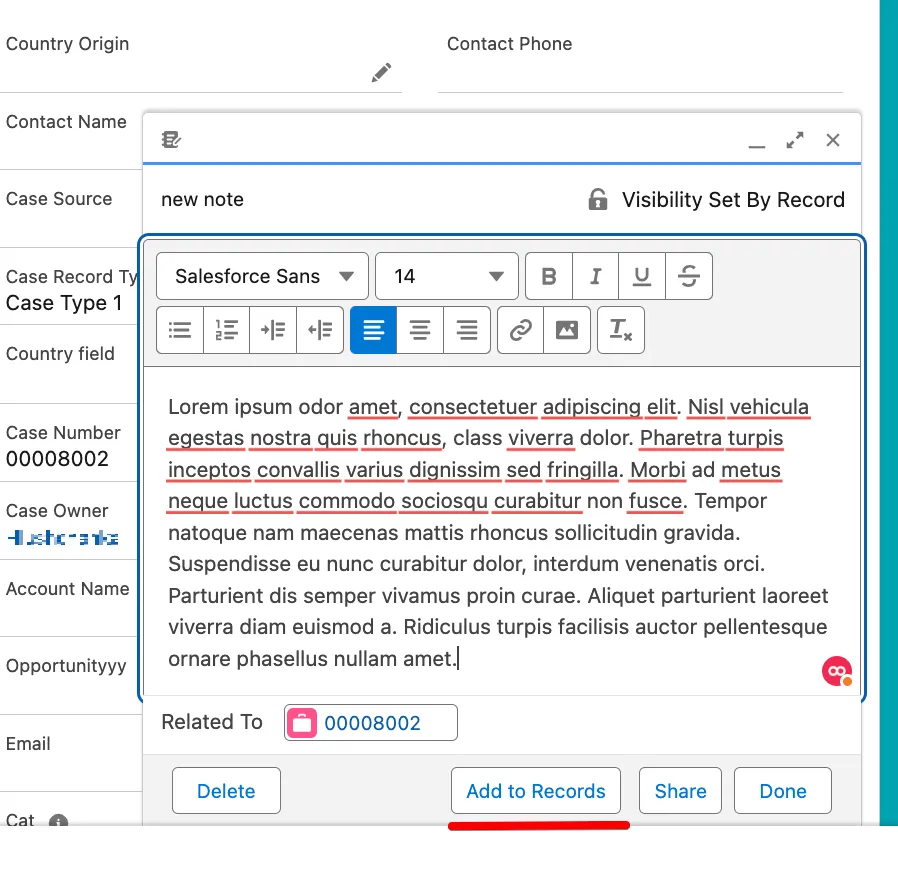This screenshot has width=898, height=886.
Task: Click the Add to Records button
Action: [x=536, y=791]
